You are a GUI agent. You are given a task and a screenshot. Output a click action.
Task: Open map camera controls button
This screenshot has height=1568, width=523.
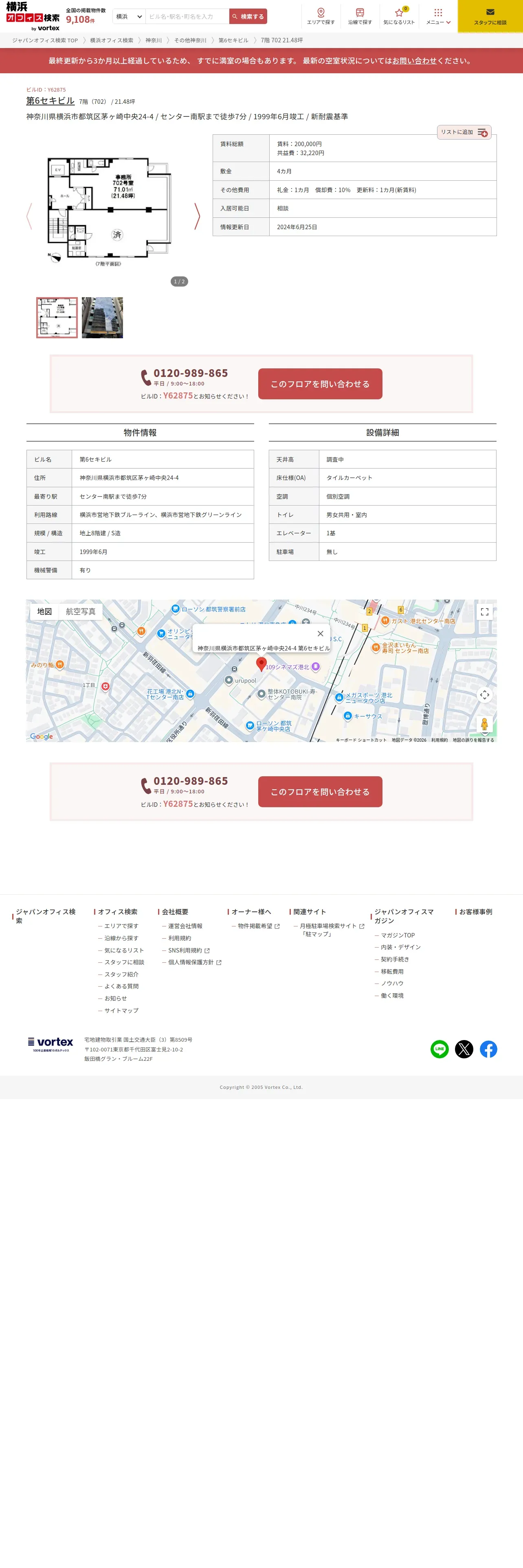coord(485,695)
